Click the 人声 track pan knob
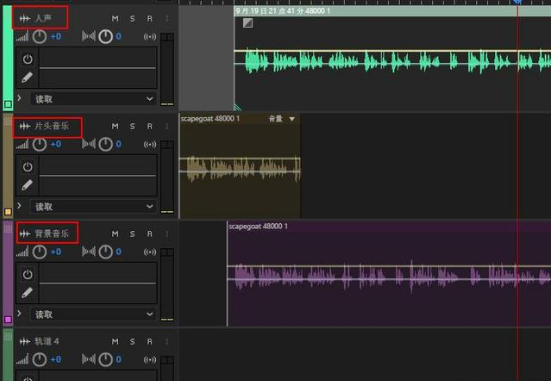 (x=105, y=37)
